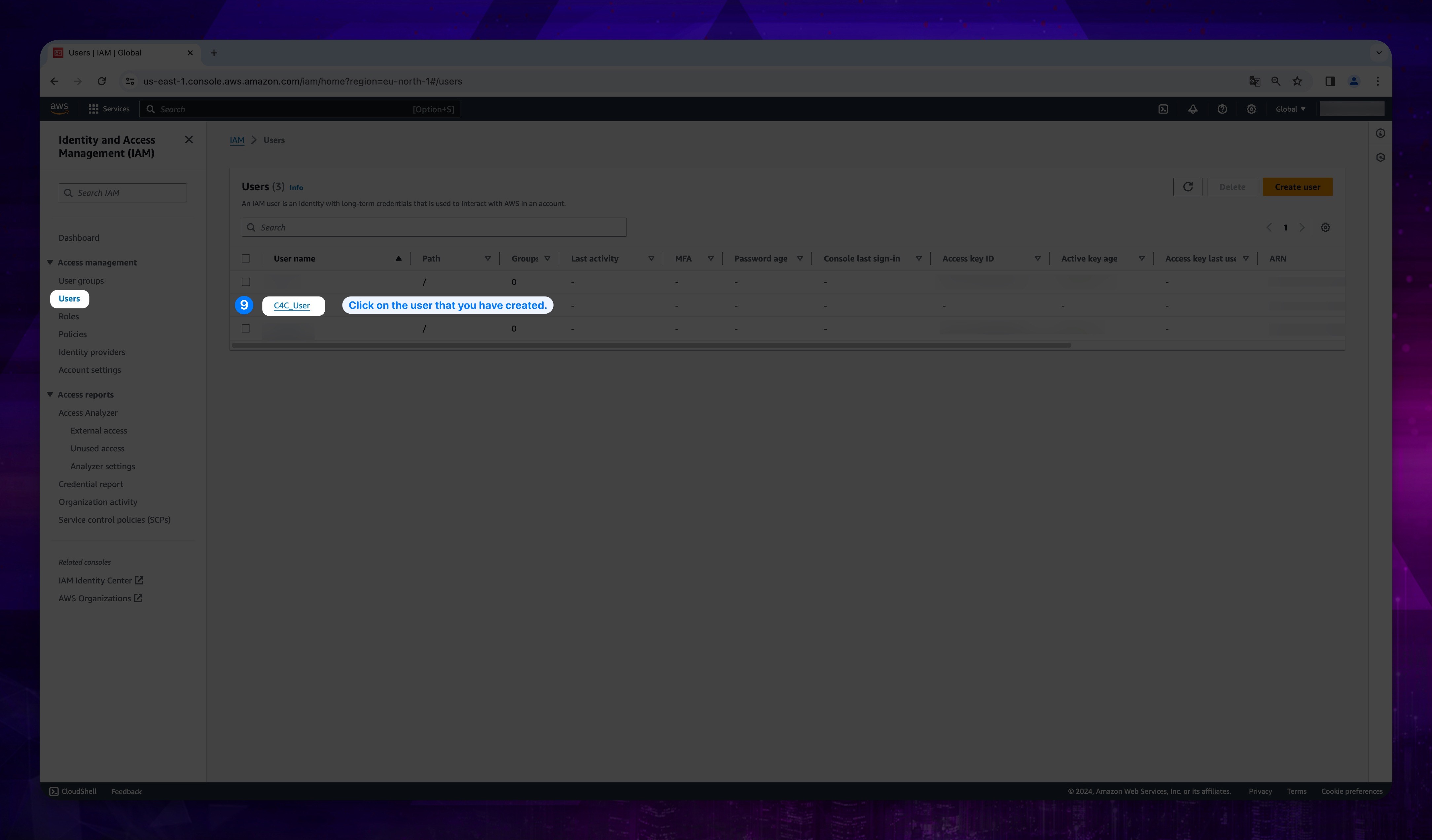Click the horizontal table scrollbar
Image resolution: width=1432 pixels, height=840 pixels.
[651, 345]
